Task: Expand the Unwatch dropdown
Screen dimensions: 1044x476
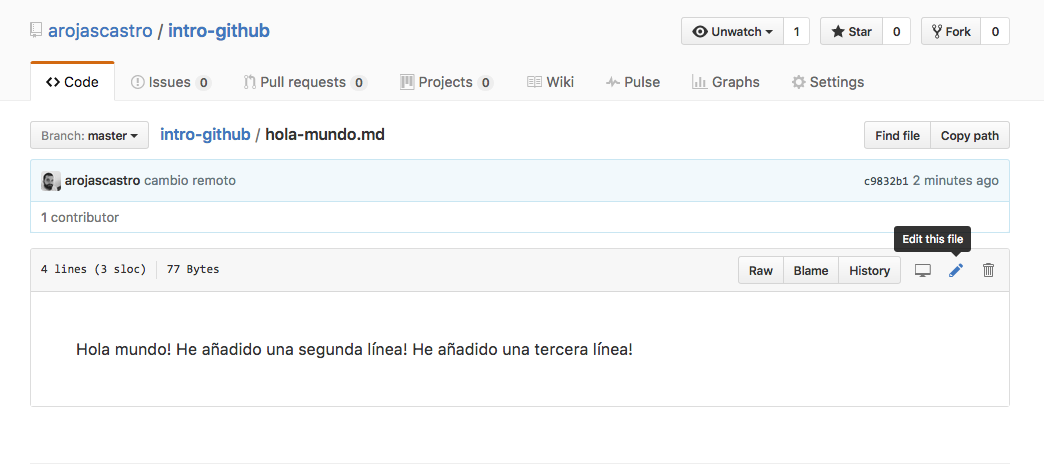Action: [x=732, y=31]
